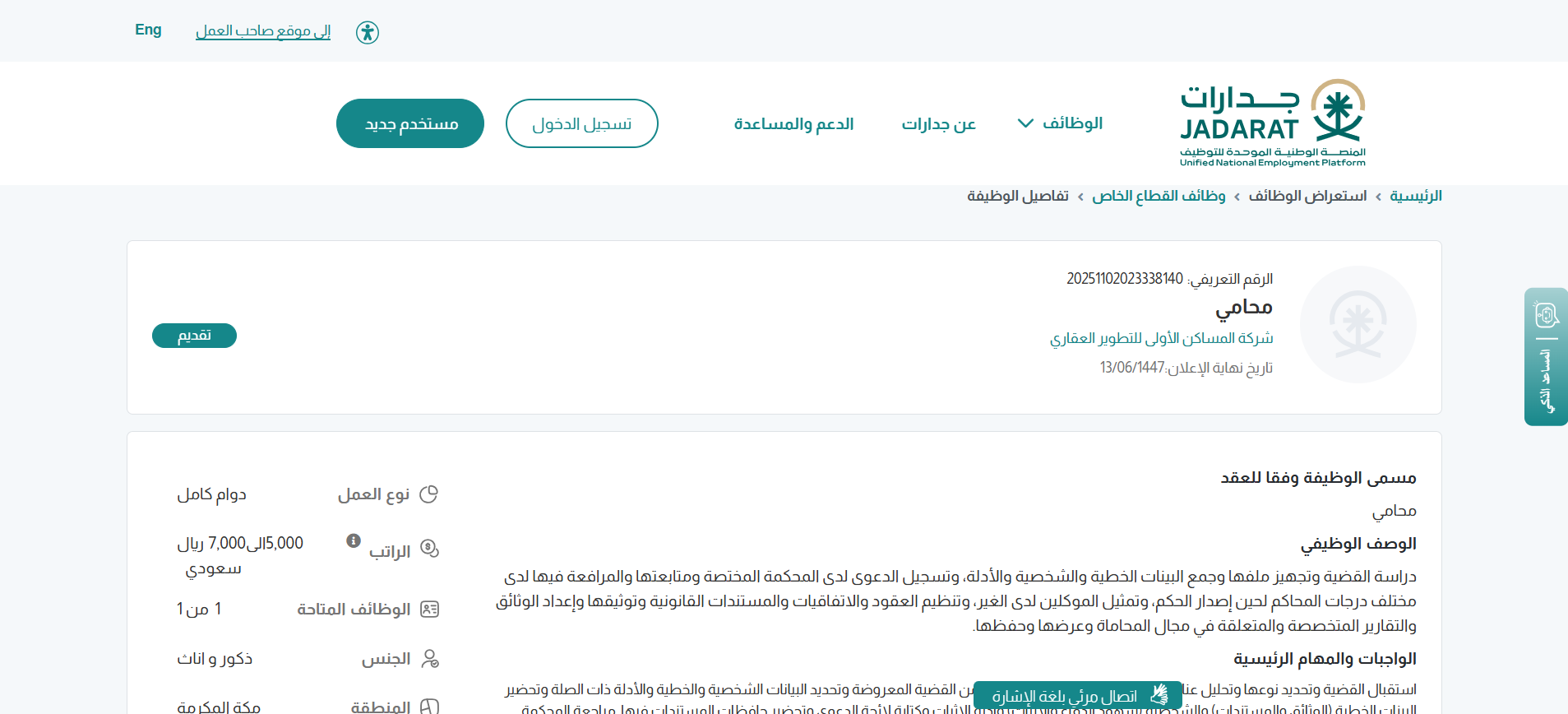Click the accessibility icon in top bar
The height and width of the screenshot is (714, 1568).
[x=368, y=32]
